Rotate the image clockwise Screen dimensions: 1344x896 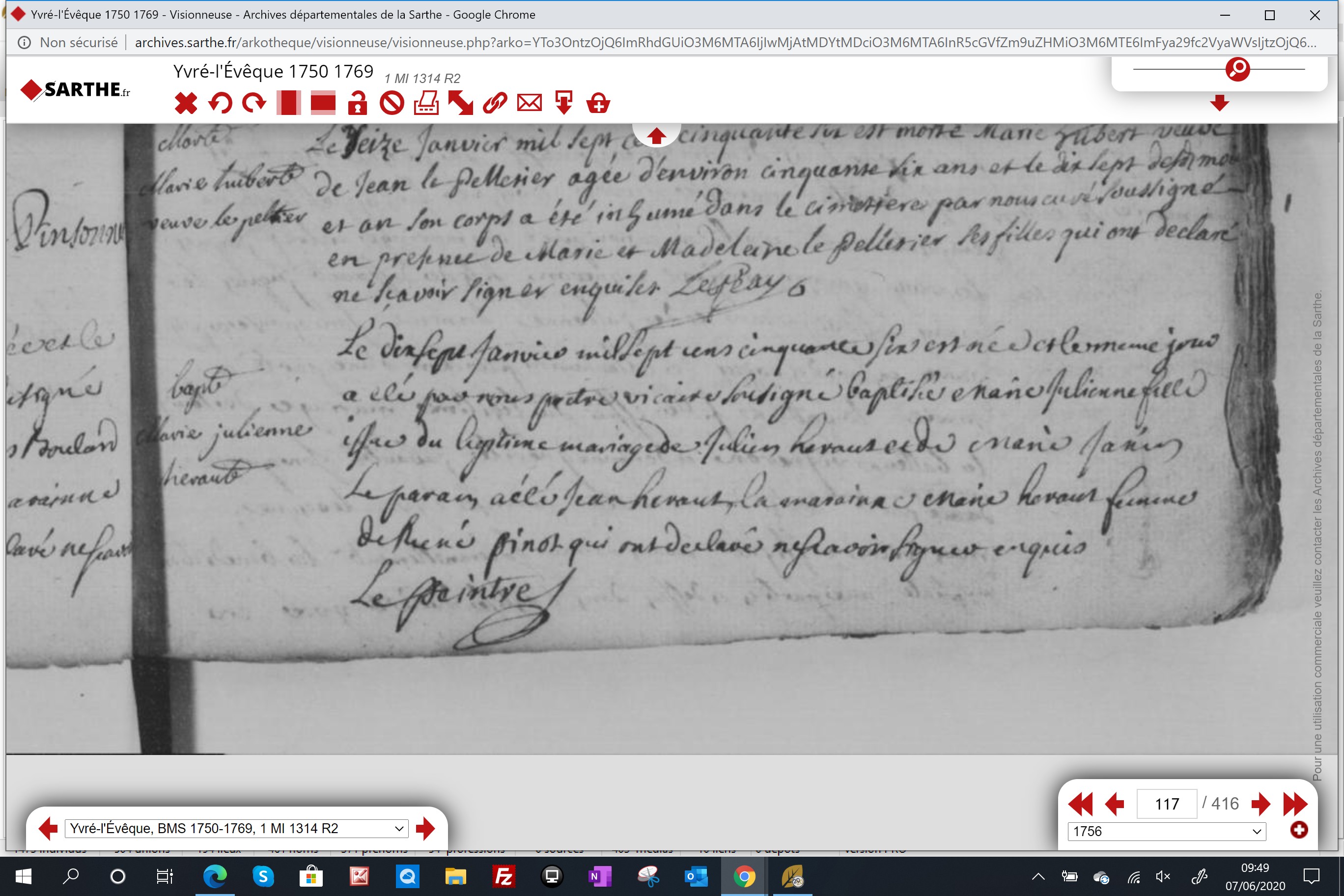pyautogui.click(x=254, y=104)
